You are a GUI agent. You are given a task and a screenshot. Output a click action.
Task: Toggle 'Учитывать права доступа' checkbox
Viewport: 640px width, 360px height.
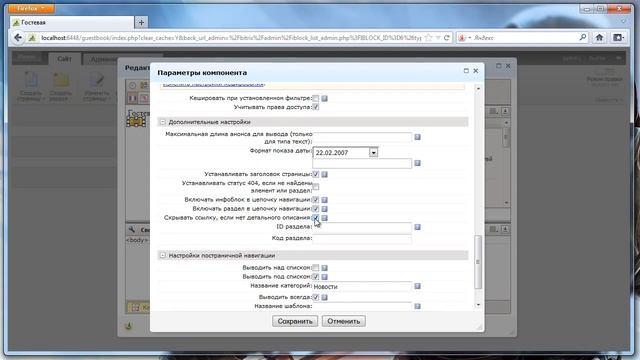coord(316,107)
